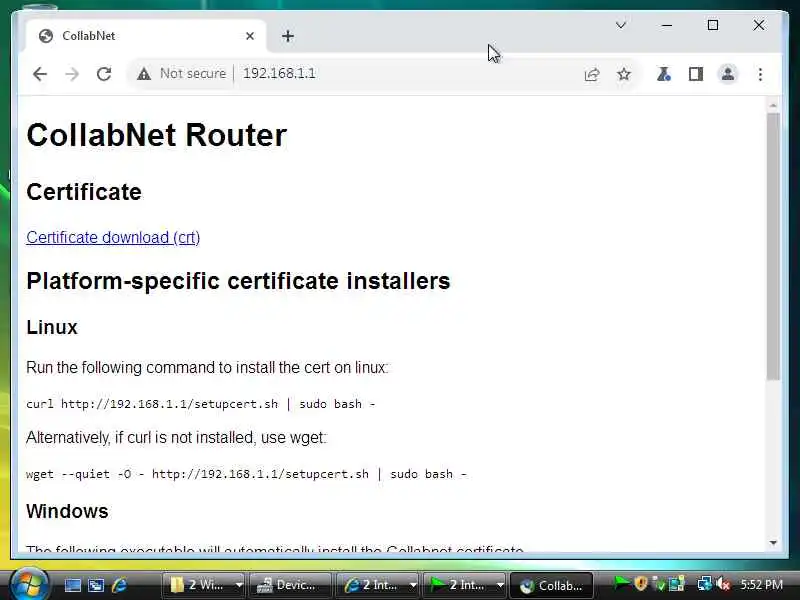
Task: Click the Windows section heading
Action: click(x=67, y=511)
